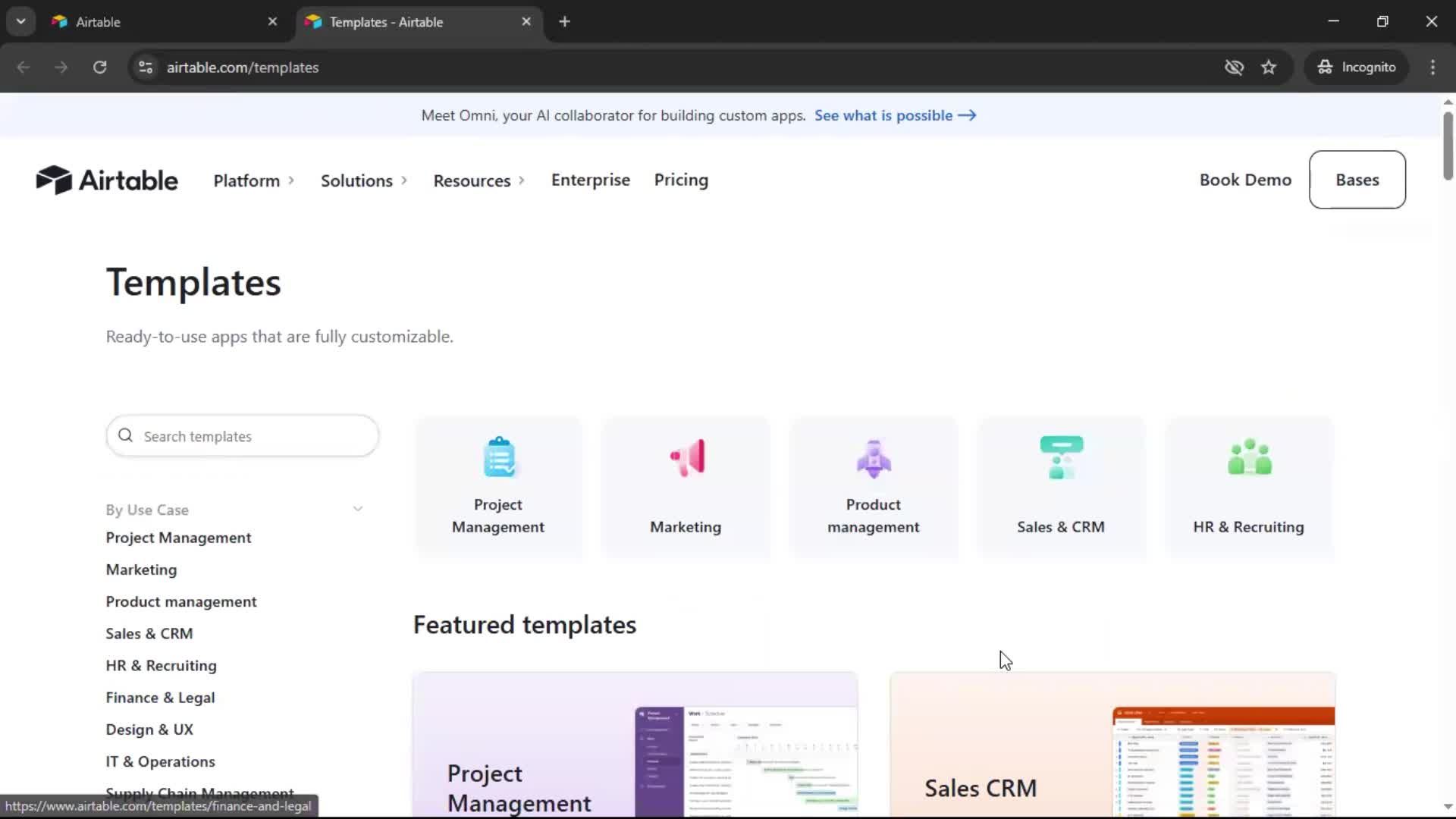
Task: Expand the Platform menu
Action: pos(253,180)
